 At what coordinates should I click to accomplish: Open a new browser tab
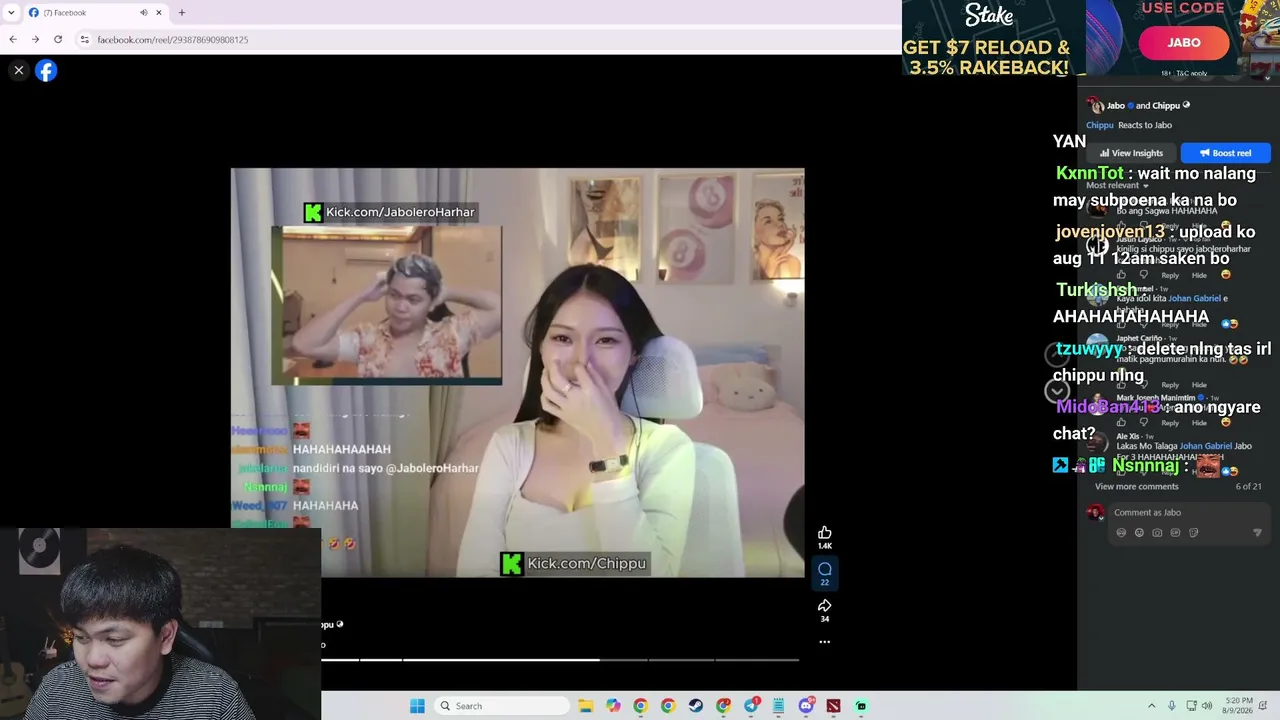pos(181,12)
